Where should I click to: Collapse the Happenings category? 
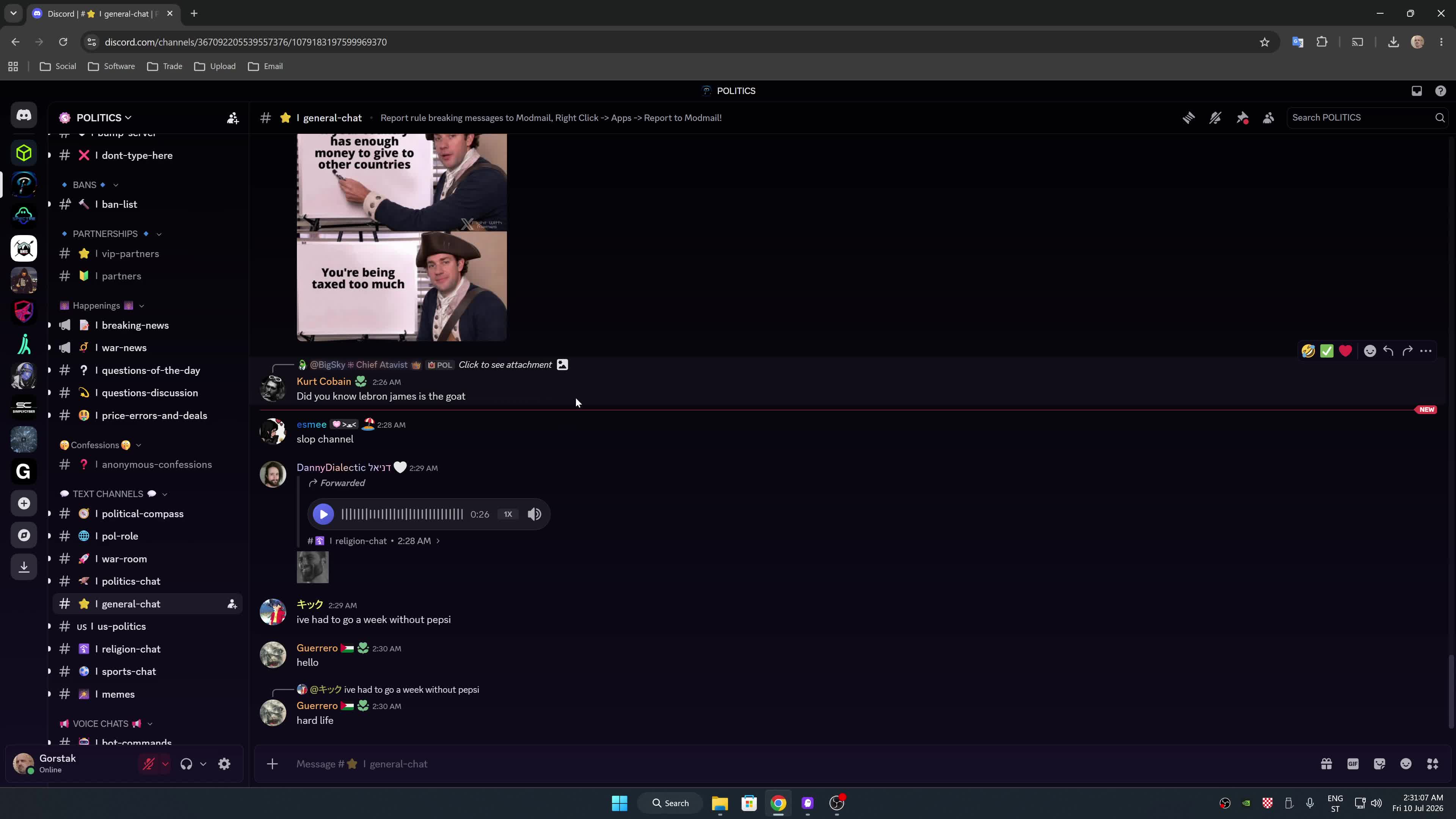pyautogui.click(x=102, y=306)
